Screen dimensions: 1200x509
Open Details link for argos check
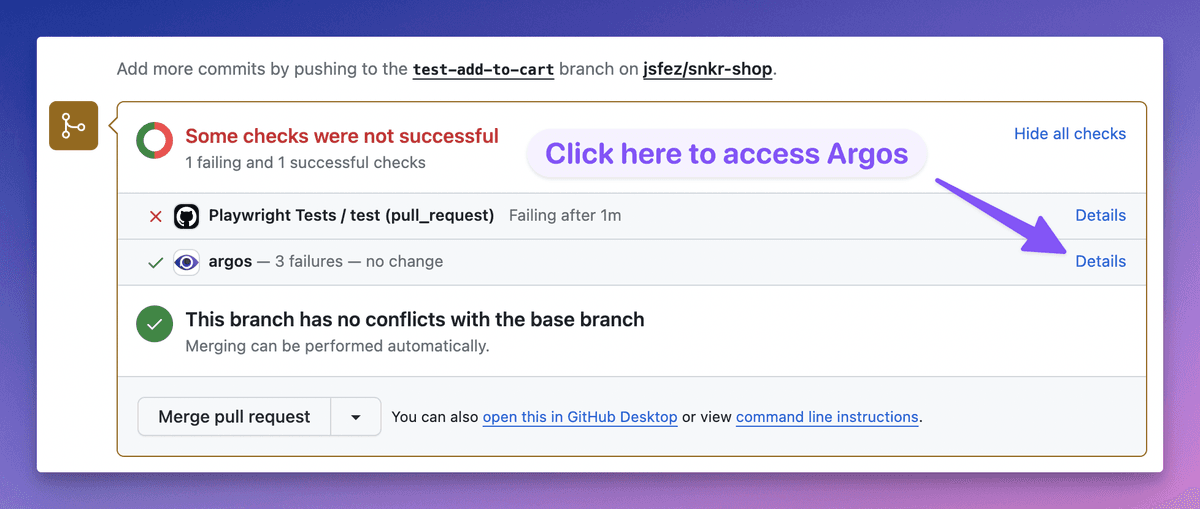1100,261
